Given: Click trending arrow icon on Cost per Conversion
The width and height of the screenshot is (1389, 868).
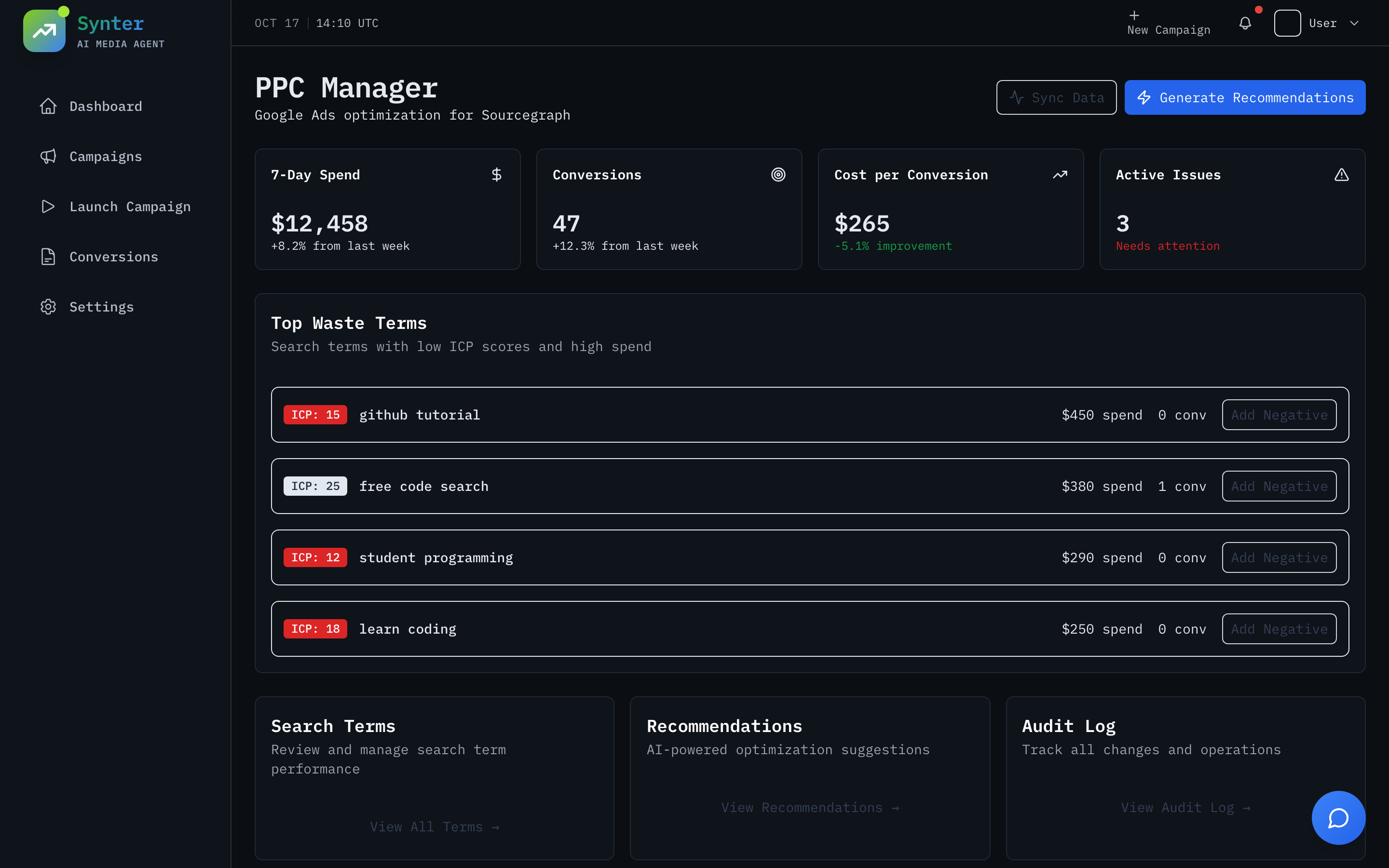Looking at the screenshot, I should coord(1060,175).
